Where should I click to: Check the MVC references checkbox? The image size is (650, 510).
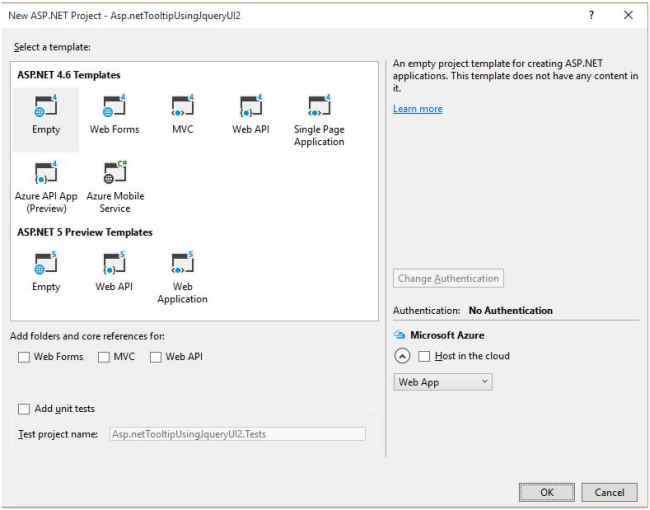coord(104,357)
